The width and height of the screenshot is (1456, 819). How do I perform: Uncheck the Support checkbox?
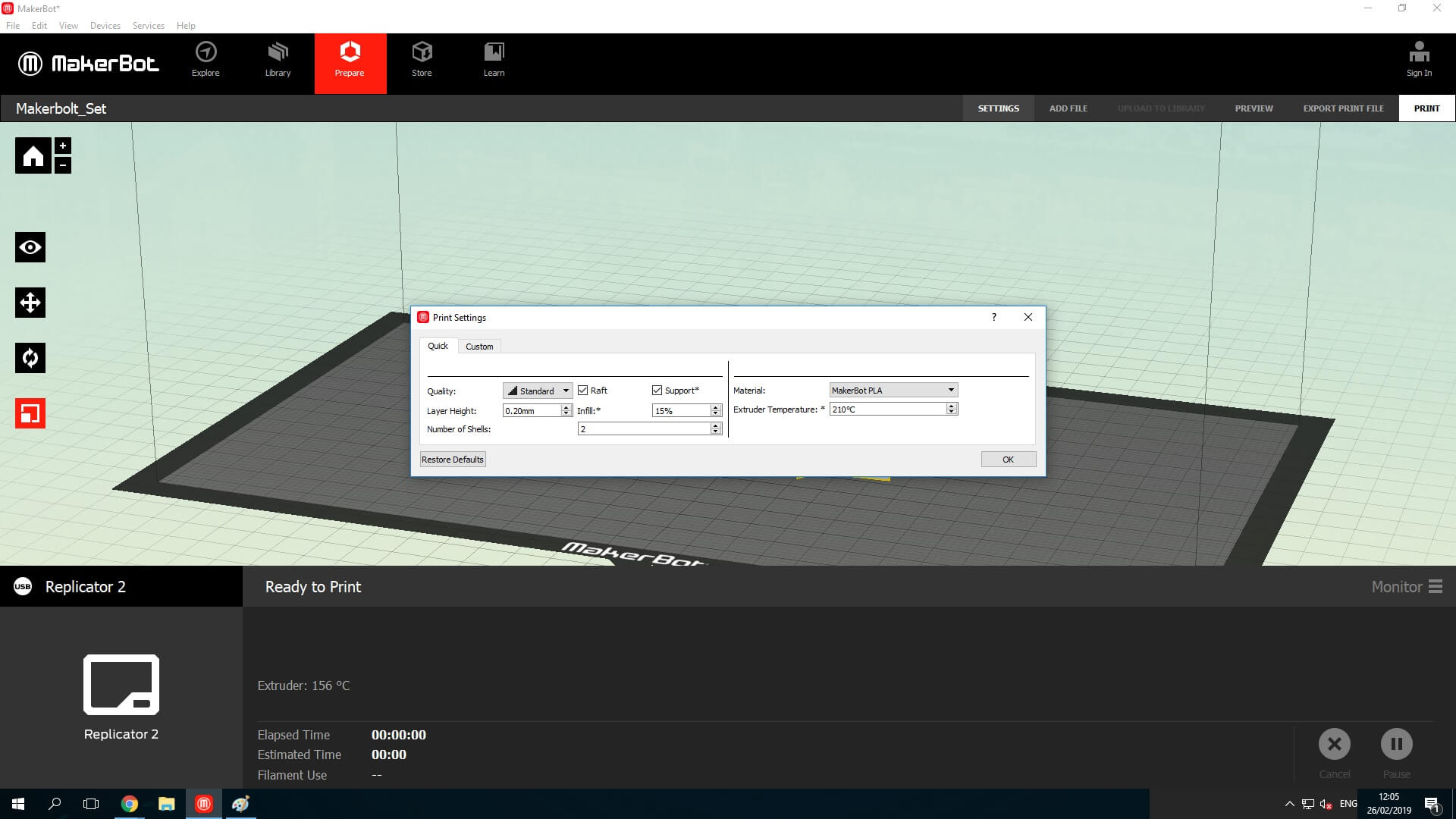pyautogui.click(x=657, y=391)
